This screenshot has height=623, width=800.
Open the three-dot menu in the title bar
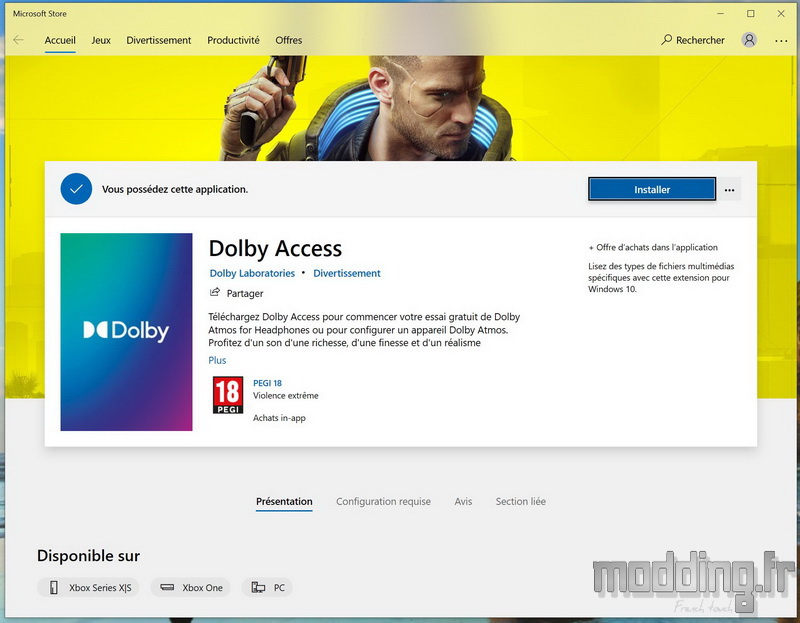click(x=781, y=40)
